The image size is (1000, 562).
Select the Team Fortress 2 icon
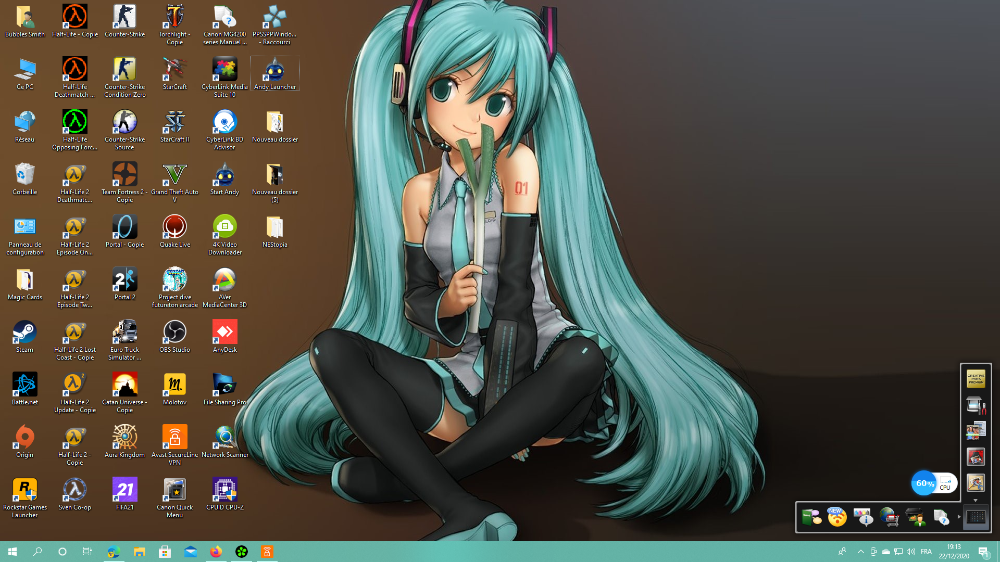124,182
